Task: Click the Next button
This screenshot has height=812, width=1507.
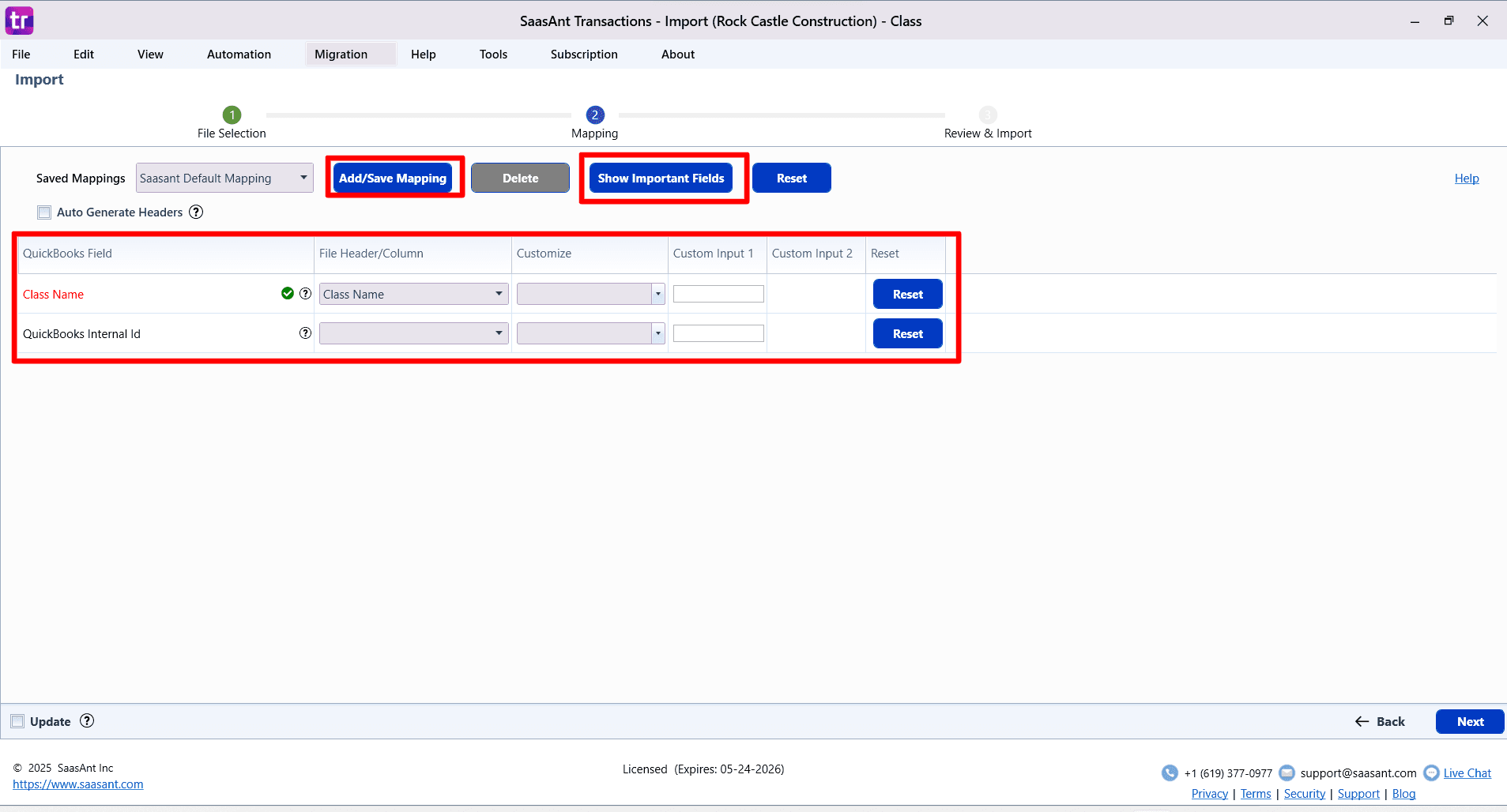Action: click(1470, 721)
